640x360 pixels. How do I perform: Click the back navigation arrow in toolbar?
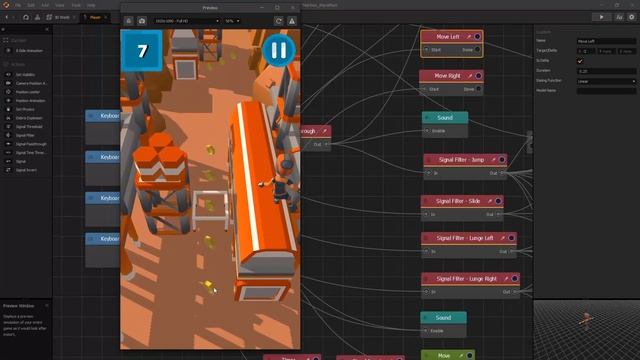7,18
